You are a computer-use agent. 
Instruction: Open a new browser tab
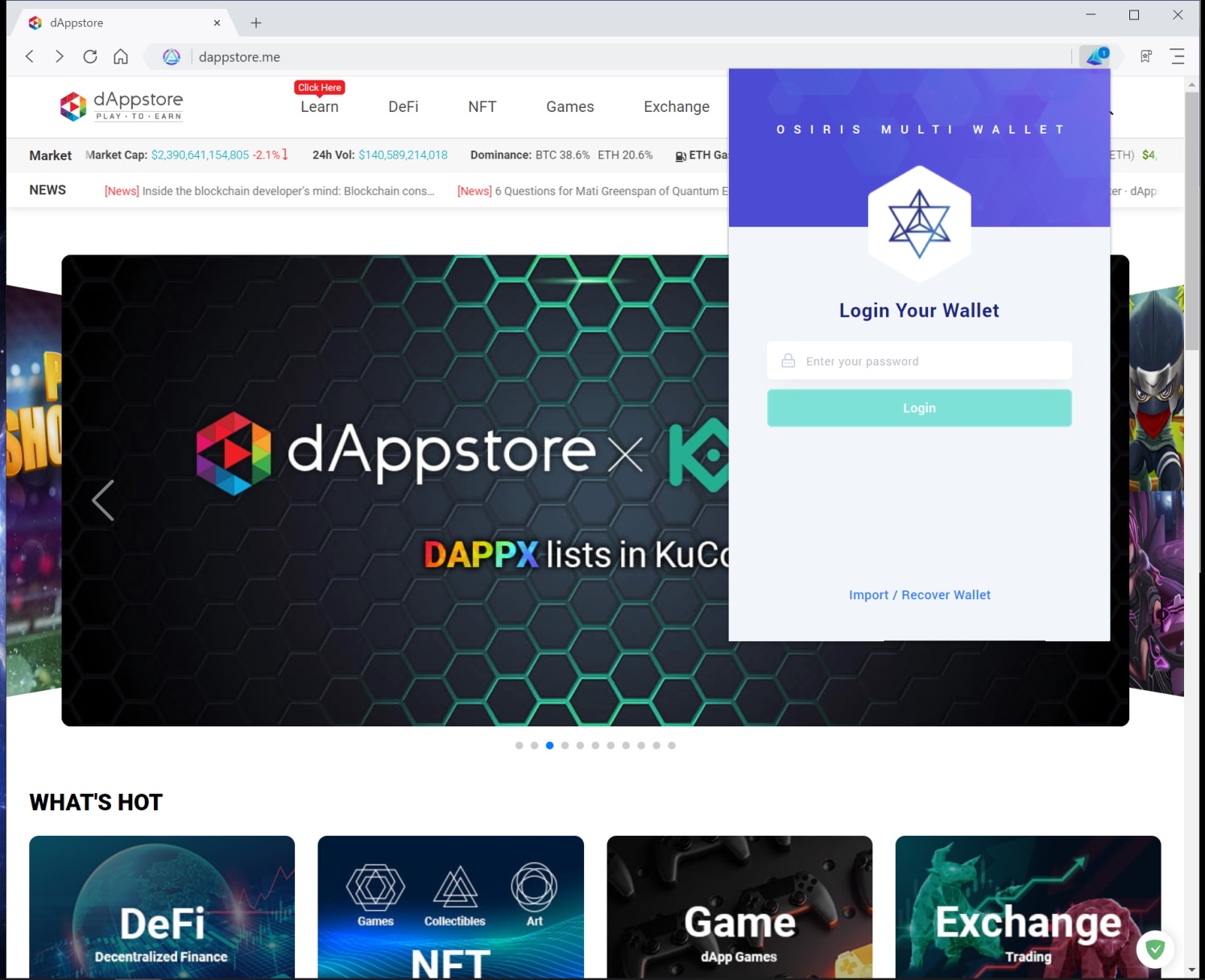(x=256, y=23)
